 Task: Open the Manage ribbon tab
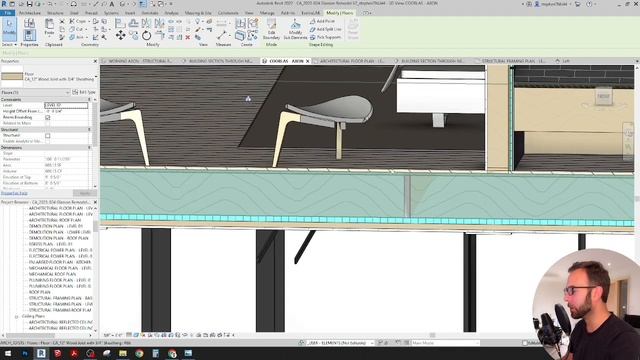click(267, 13)
